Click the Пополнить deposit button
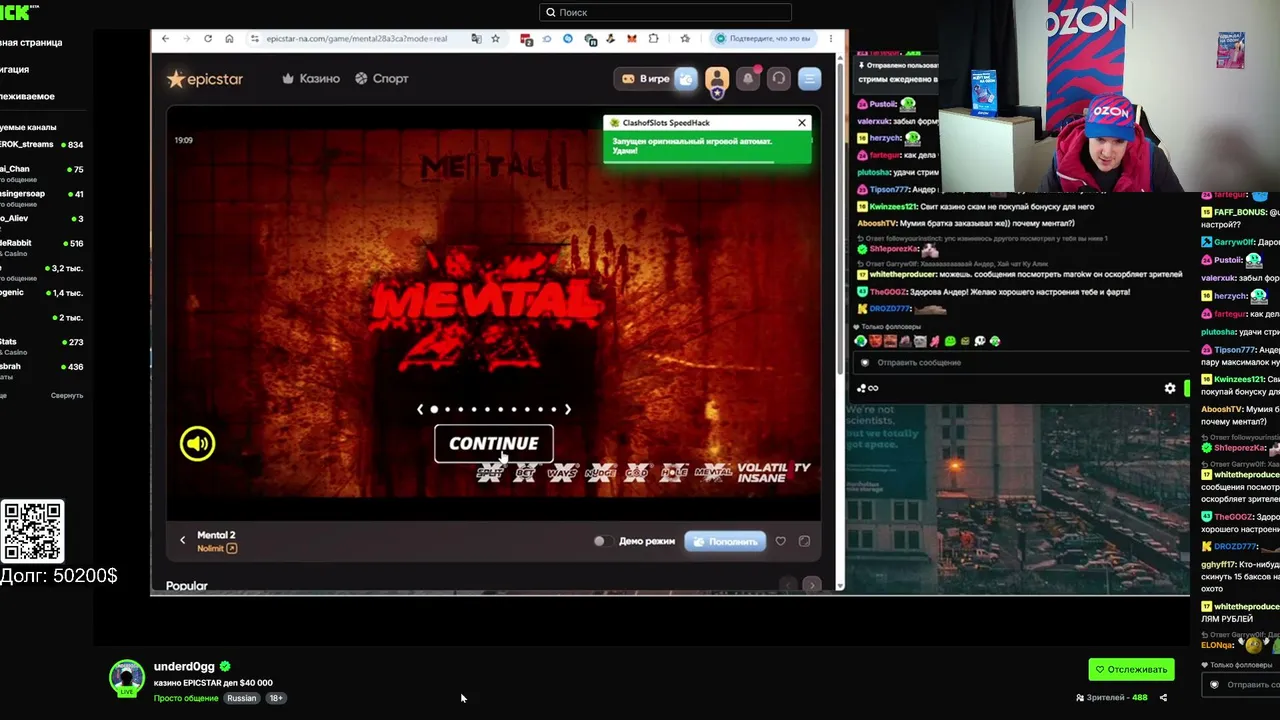The image size is (1280, 720). coord(725,541)
